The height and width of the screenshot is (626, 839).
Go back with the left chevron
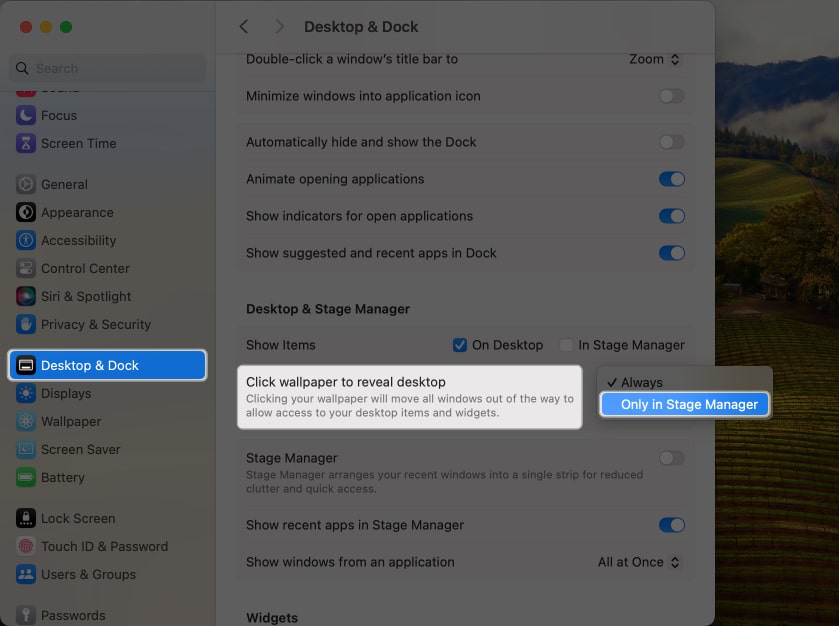point(244,26)
